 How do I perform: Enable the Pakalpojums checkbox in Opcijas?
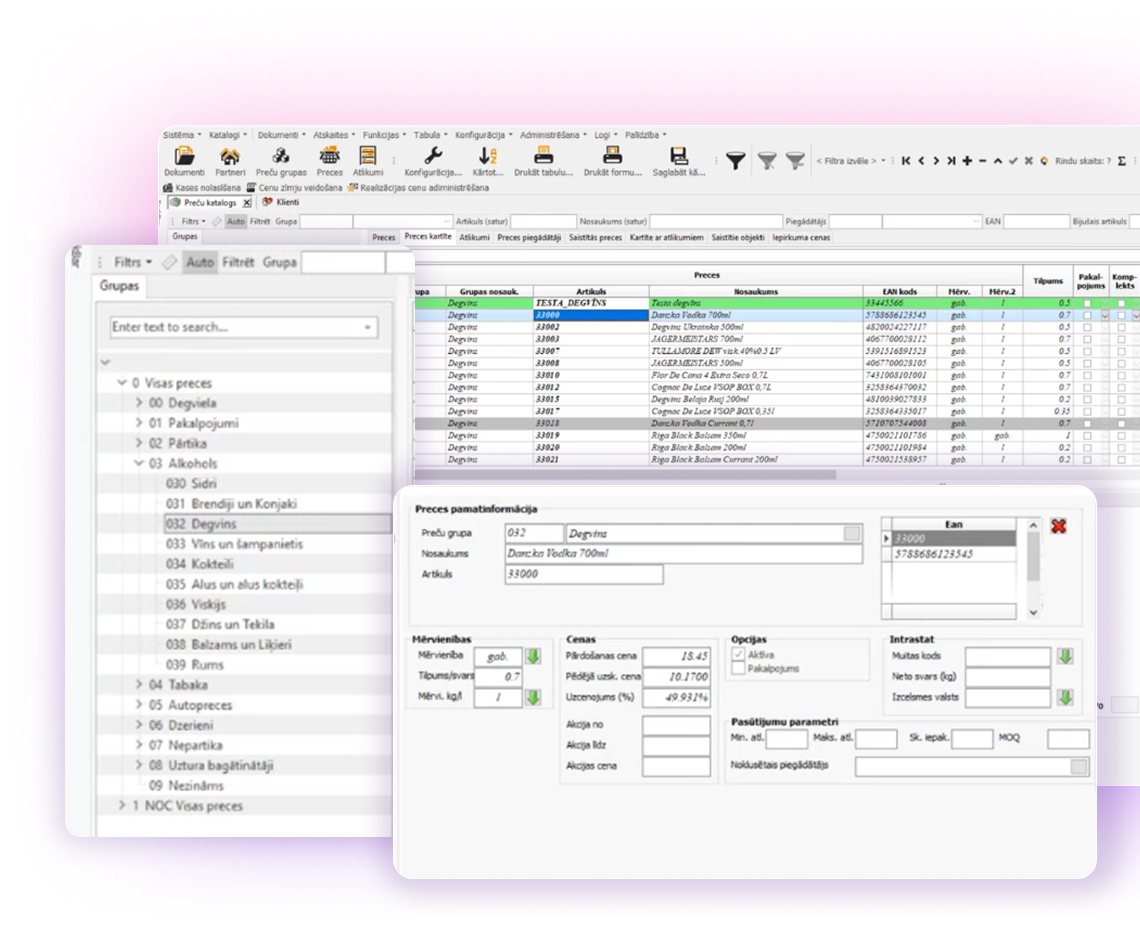pyautogui.click(x=739, y=668)
